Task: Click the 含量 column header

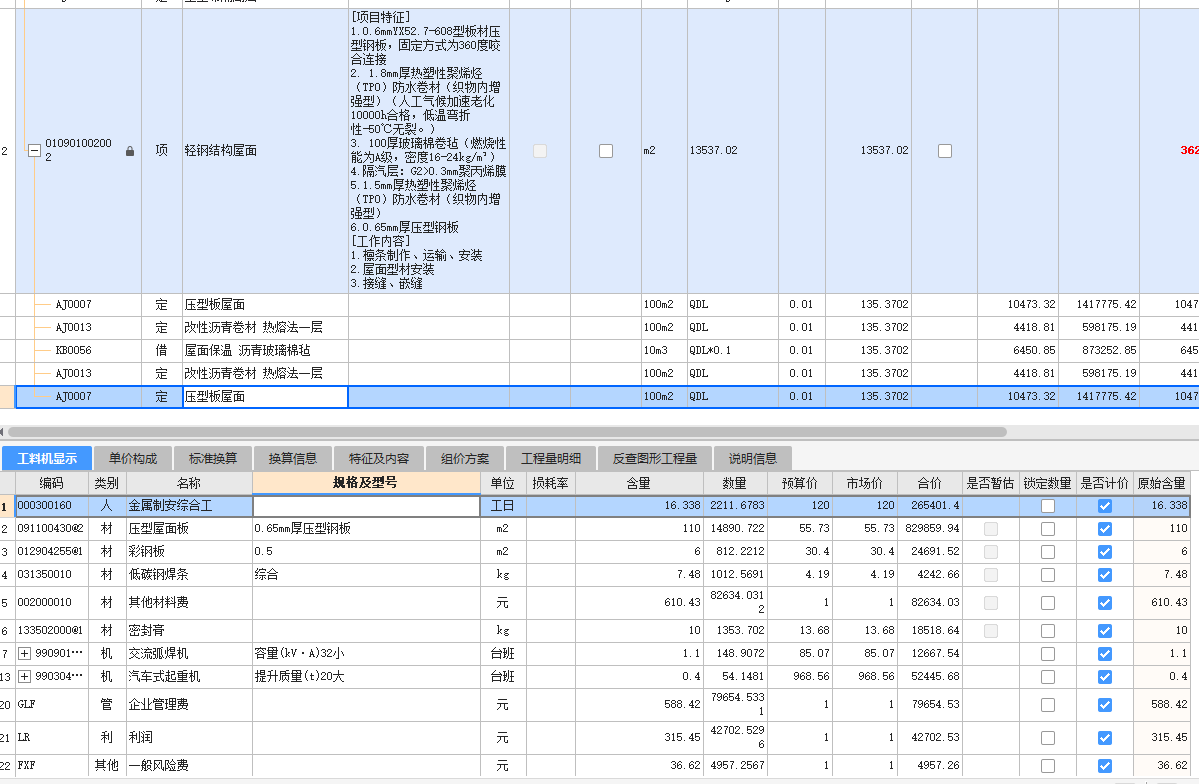Action: (639, 483)
